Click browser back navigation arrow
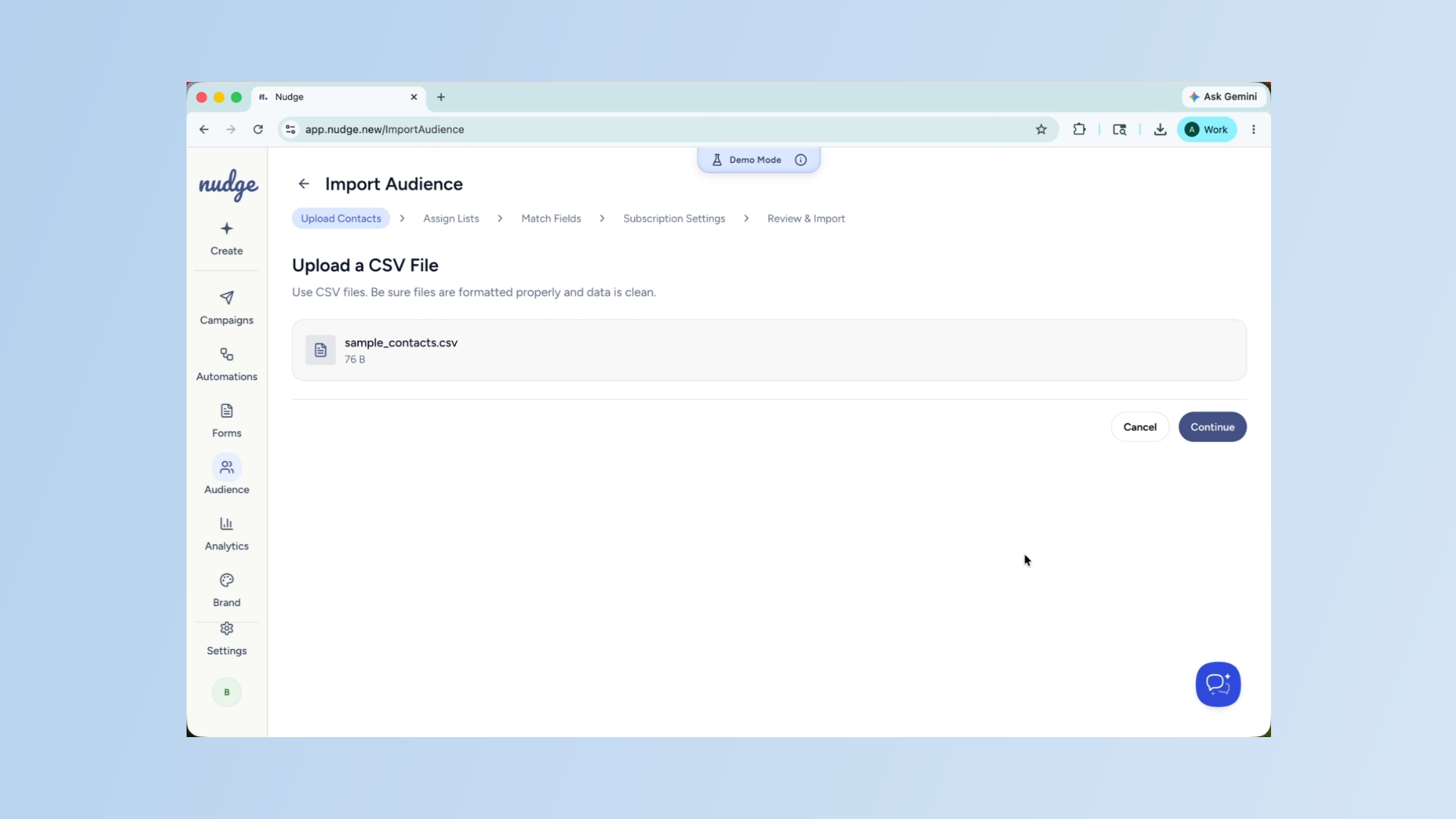The width and height of the screenshot is (1456, 819). (x=204, y=130)
